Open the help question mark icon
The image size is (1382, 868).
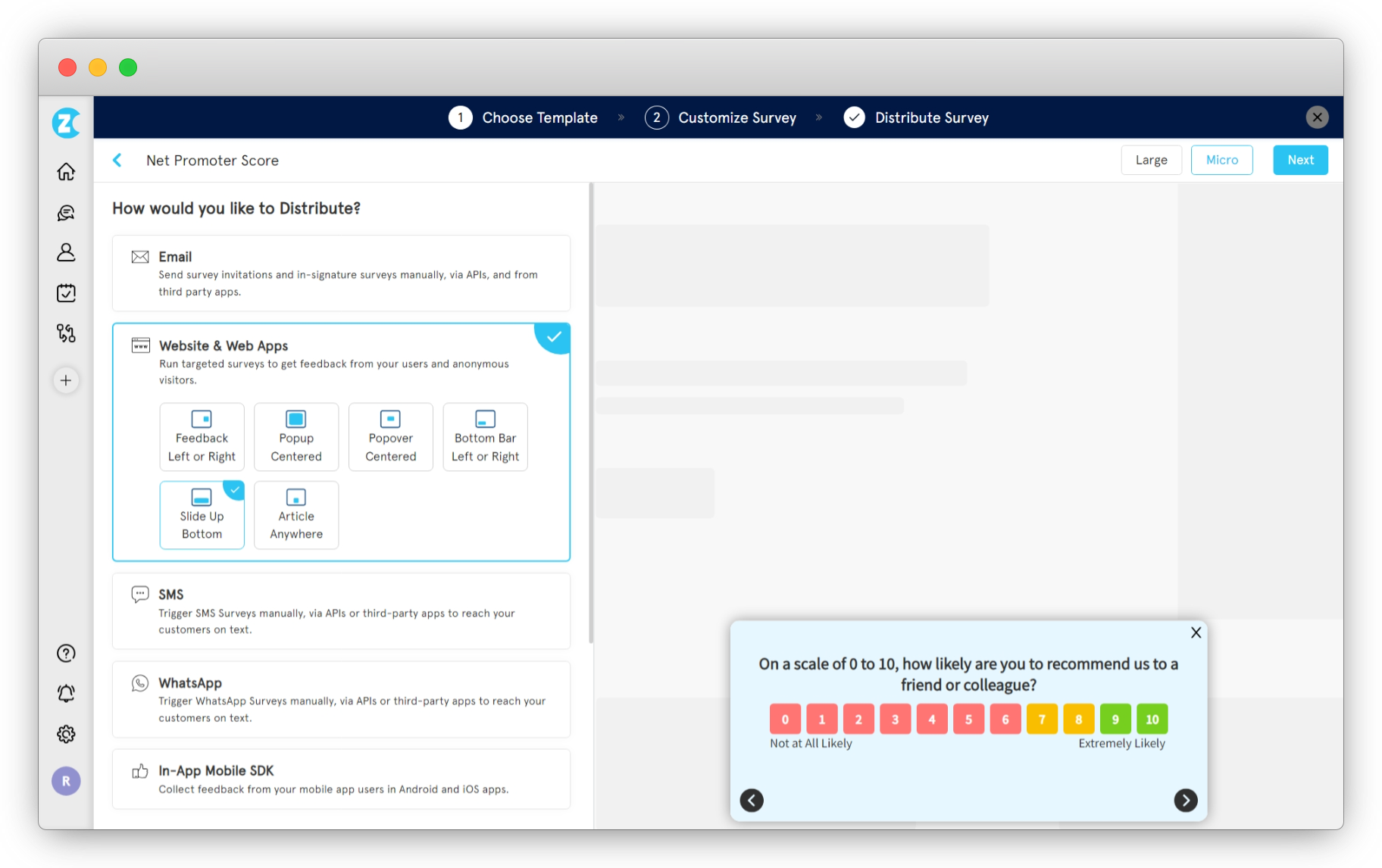tap(66, 653)
